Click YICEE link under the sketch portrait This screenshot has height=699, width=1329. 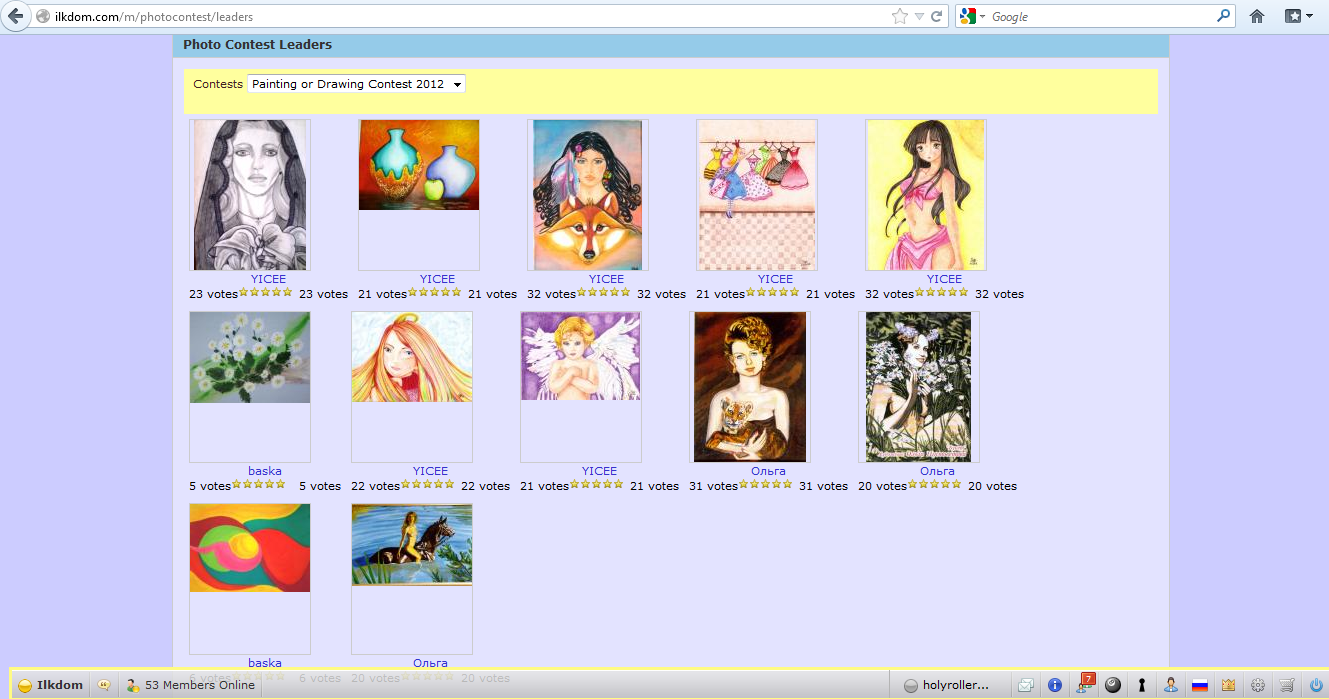268,279
